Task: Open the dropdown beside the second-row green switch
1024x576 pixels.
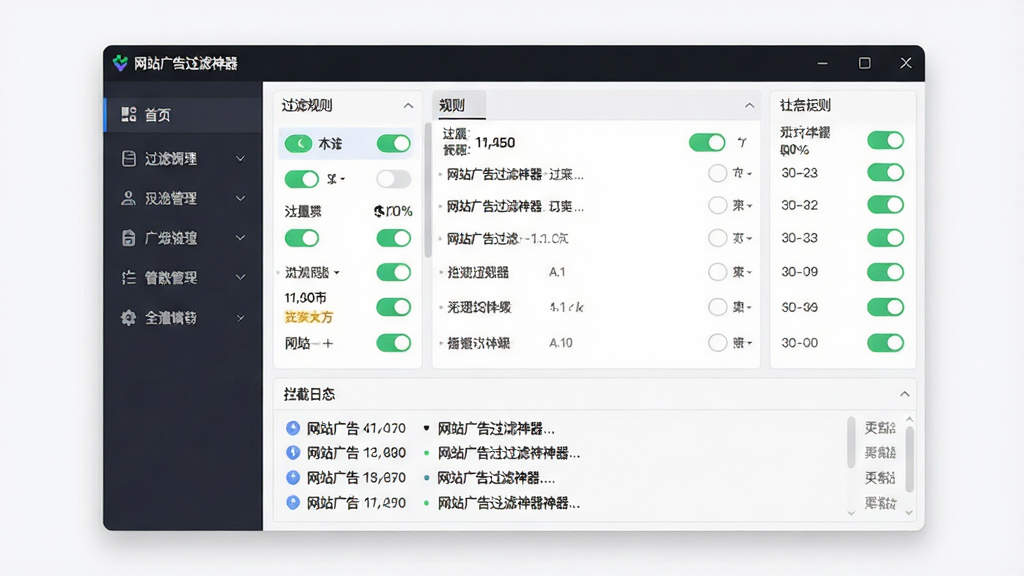Action: (336, 179)
